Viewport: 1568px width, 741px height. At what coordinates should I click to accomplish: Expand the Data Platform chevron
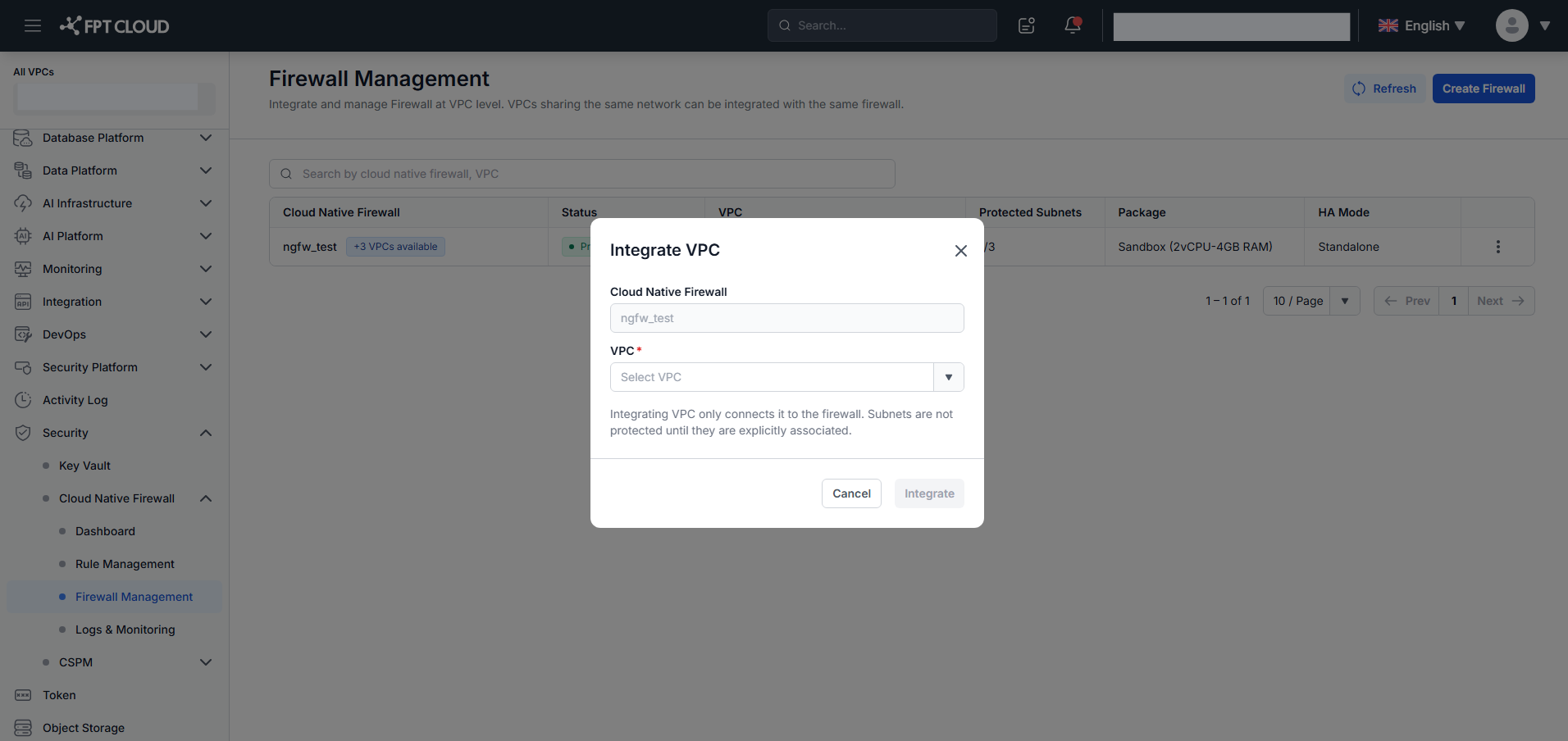[x=206, y=170]
